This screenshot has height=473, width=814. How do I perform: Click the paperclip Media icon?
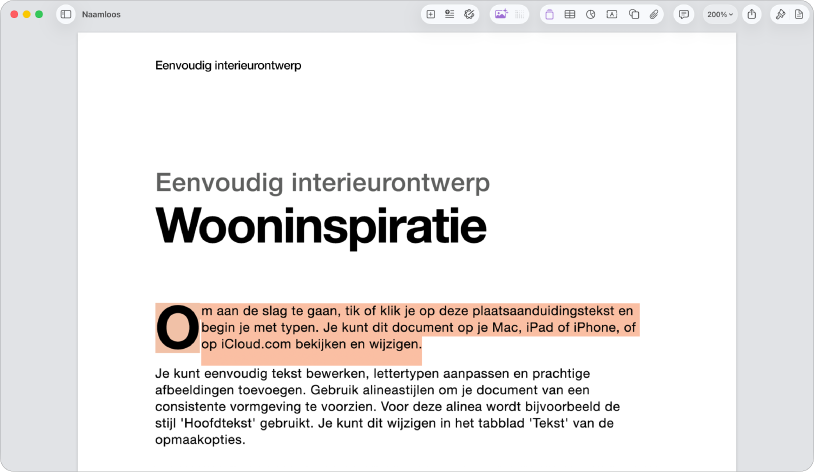click(654, 15)
